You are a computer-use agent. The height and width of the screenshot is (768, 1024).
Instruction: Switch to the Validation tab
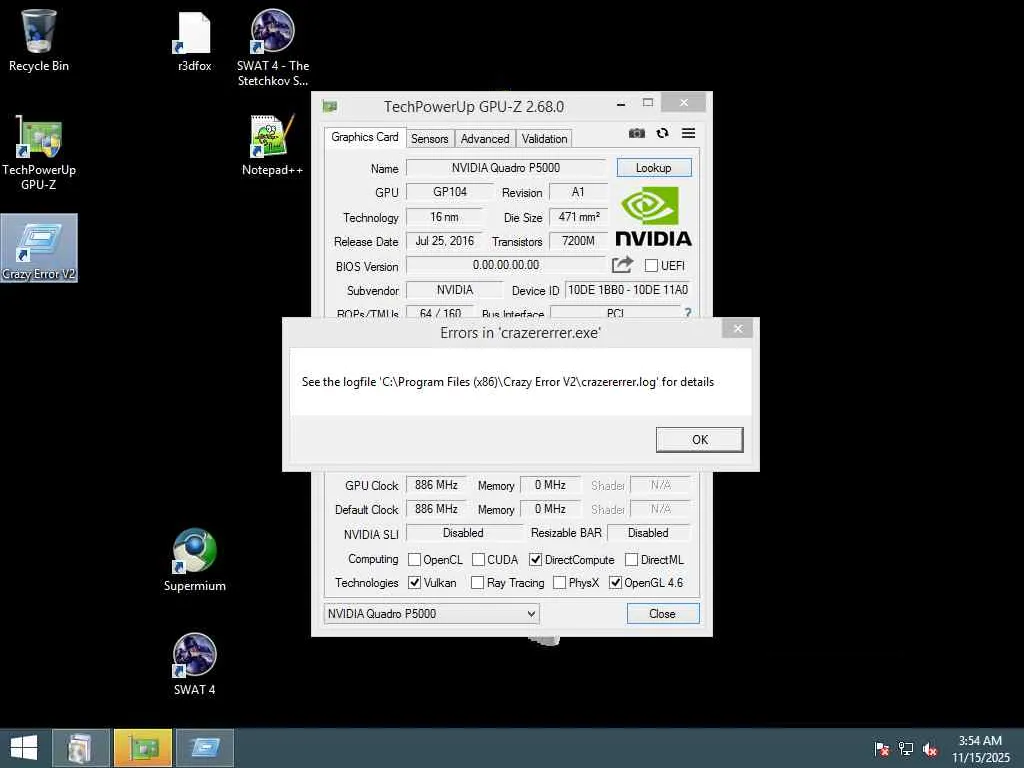[x=544, y=138]
